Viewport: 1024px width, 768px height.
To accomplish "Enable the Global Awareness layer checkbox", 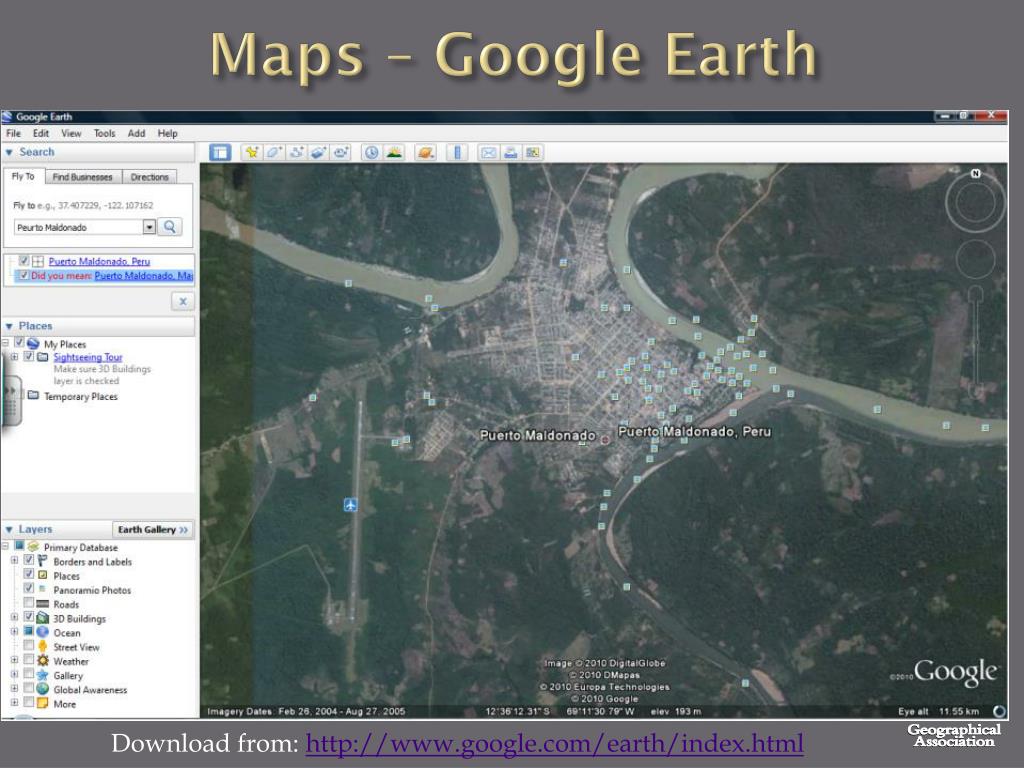I will coord(29,688).
